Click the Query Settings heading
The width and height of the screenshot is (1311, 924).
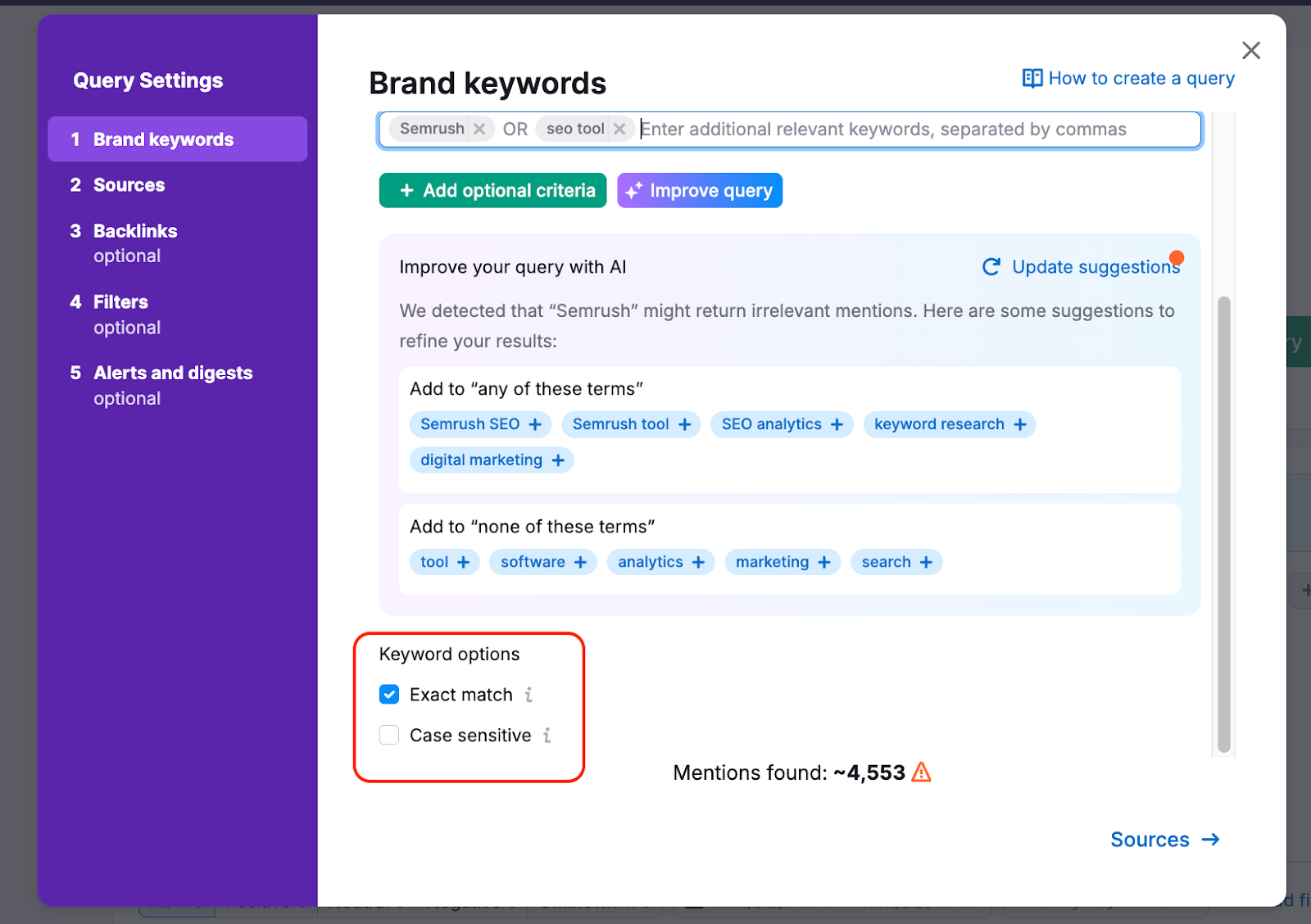tap(148, 80)
